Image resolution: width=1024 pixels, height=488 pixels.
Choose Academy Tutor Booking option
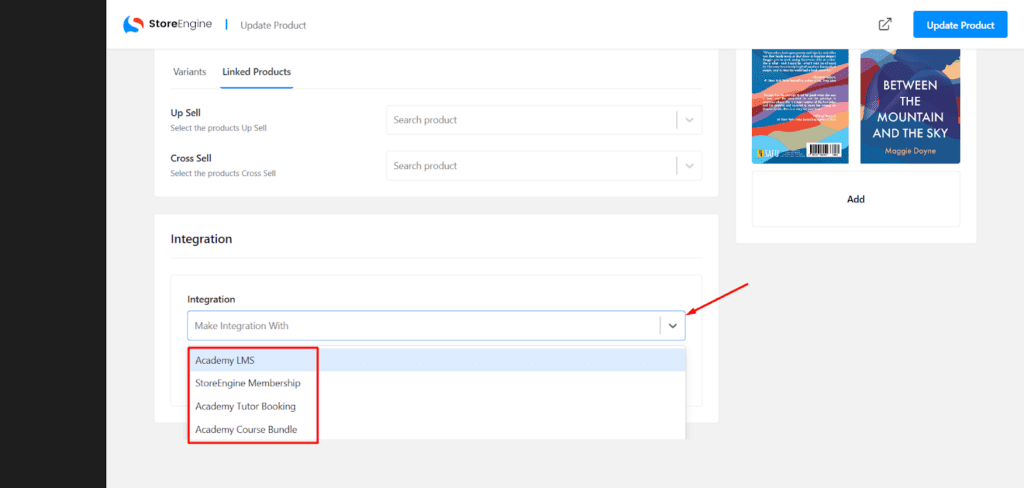pos(436,406)
